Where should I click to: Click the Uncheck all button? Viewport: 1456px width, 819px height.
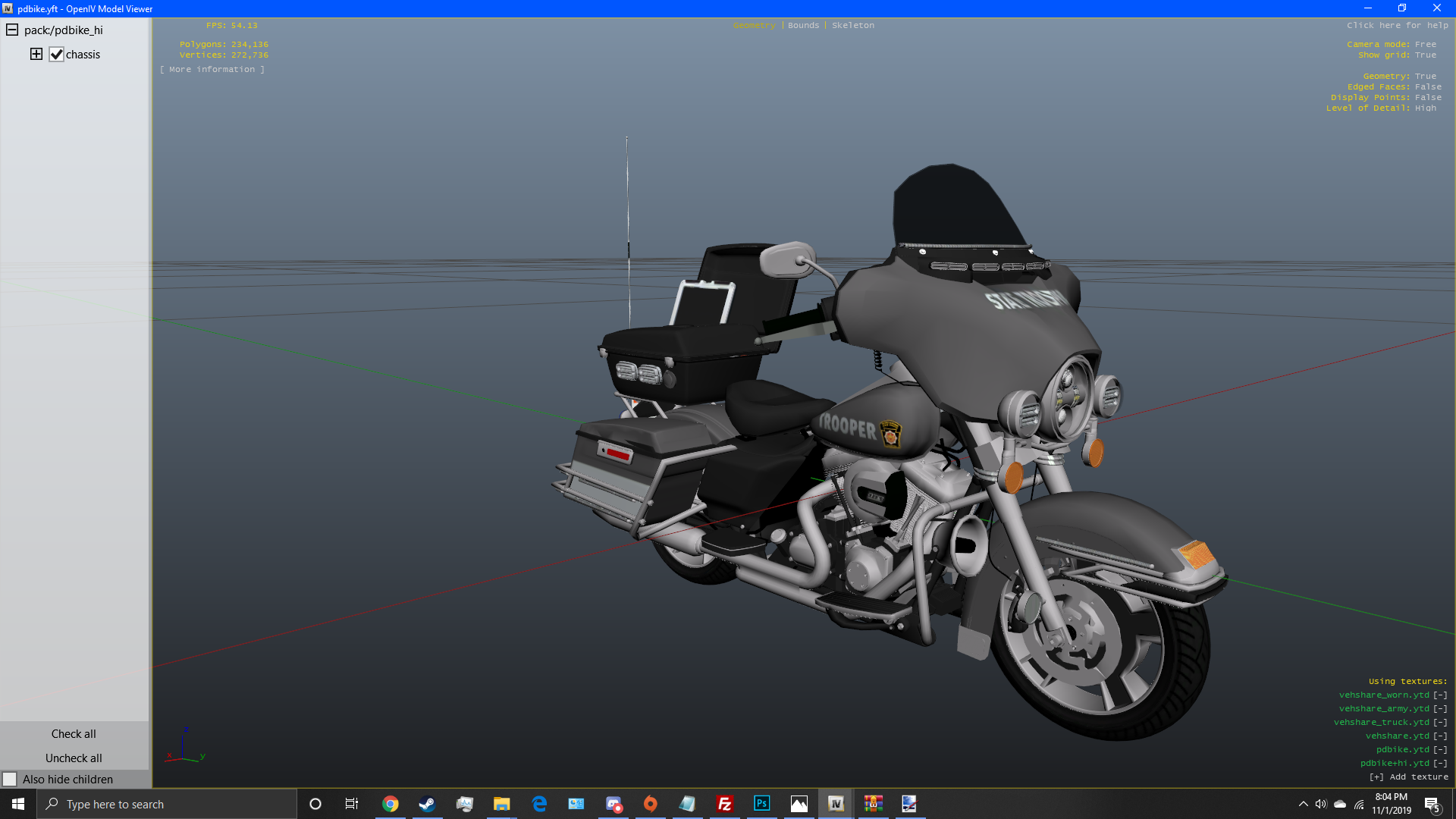74,758
